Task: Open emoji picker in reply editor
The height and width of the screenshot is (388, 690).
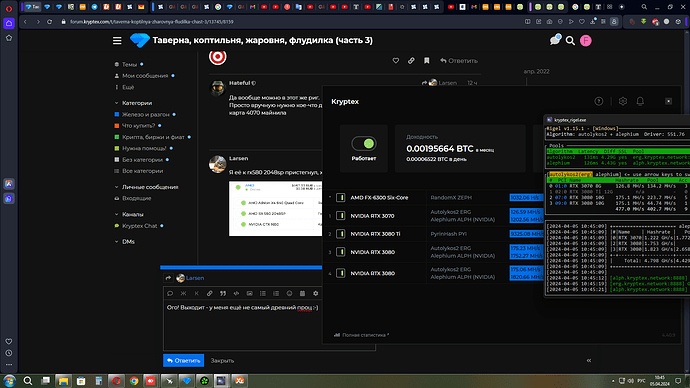Action: click(289, 293)
